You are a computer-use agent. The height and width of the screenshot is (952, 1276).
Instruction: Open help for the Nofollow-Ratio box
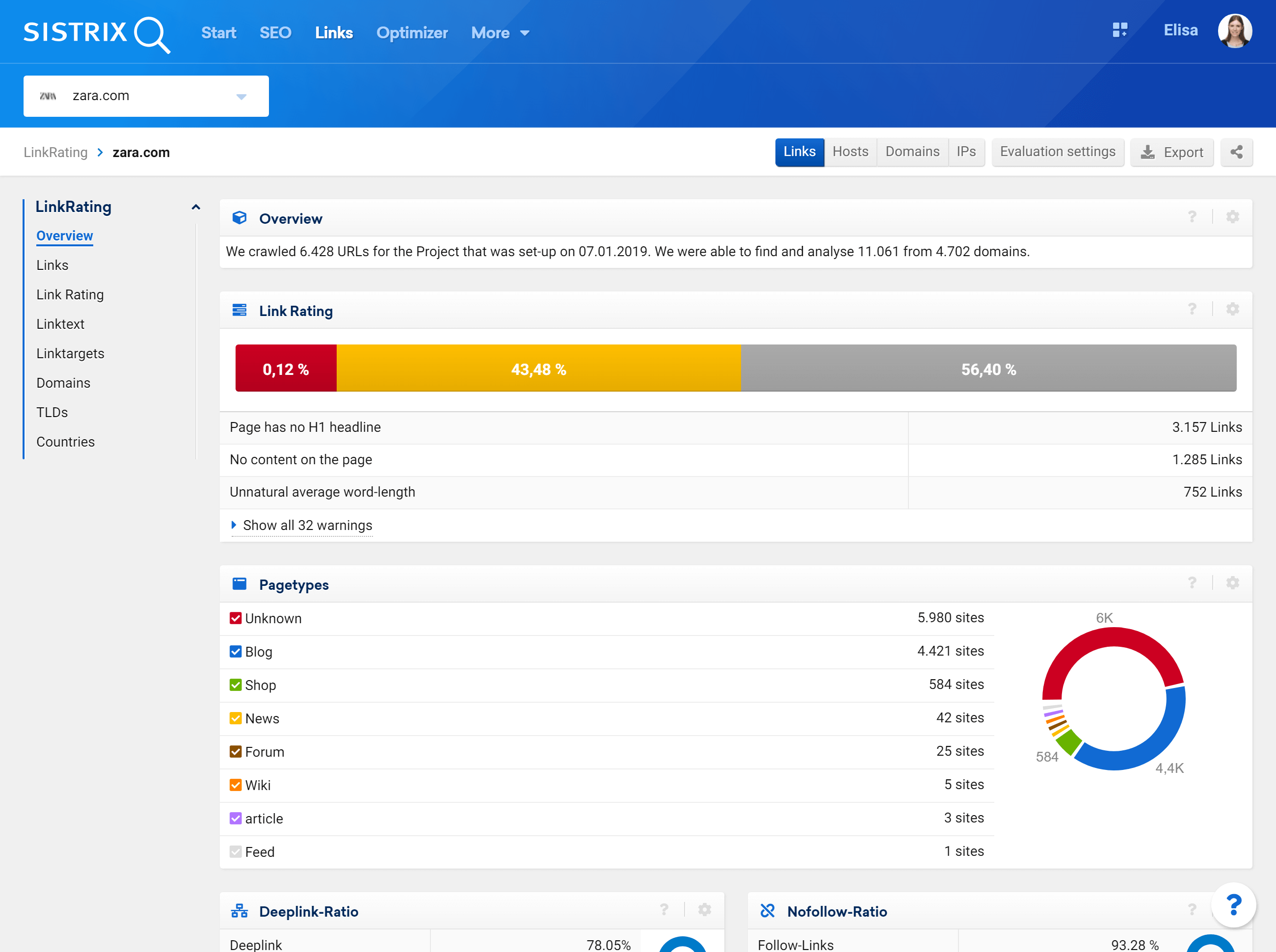(1192, 909)
